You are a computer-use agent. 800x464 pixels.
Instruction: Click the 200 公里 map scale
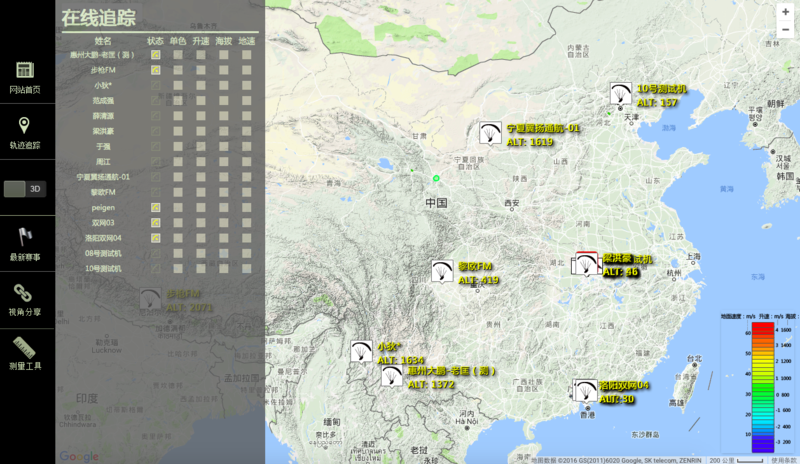(736, 460)
